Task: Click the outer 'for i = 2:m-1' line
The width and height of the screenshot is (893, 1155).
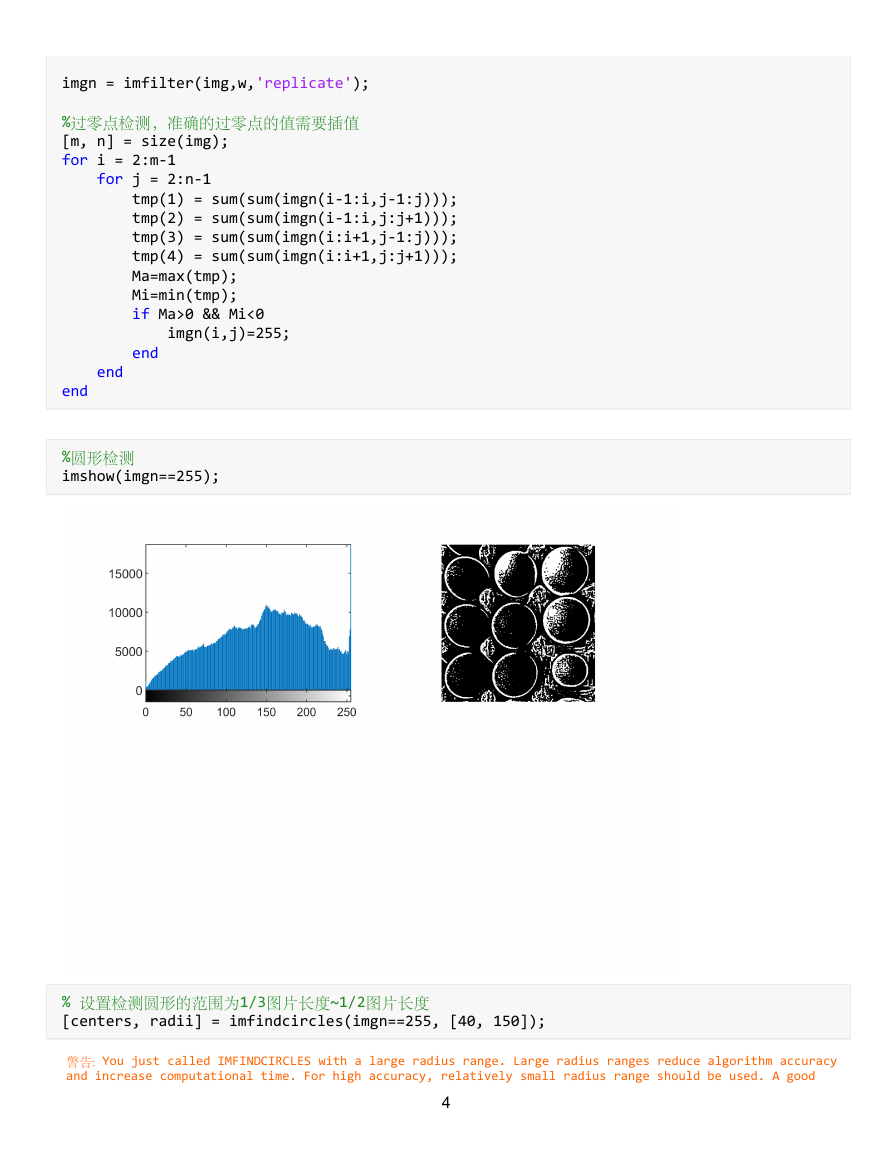Action: [x=119, y=161]
